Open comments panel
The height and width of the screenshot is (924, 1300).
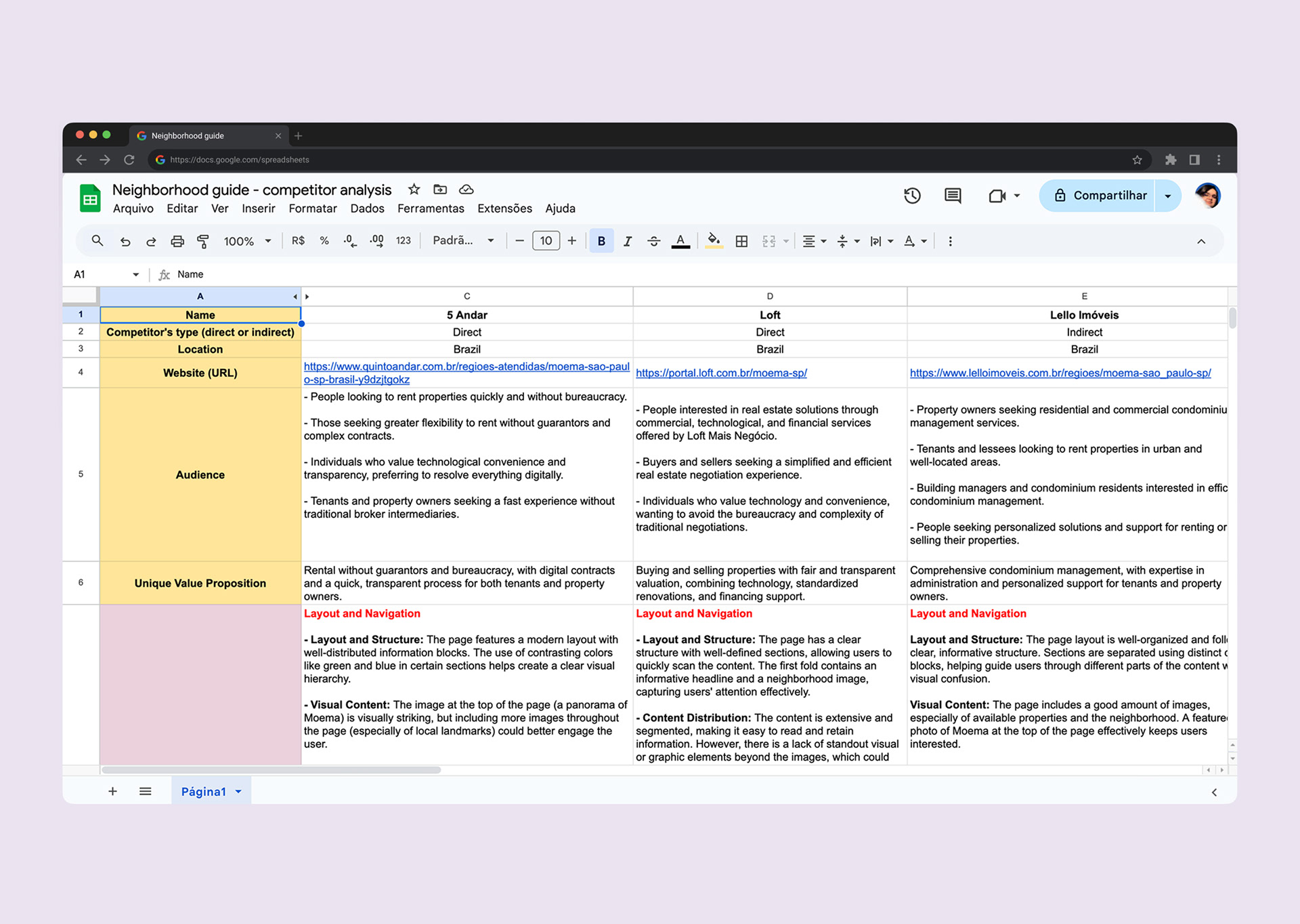953,196
